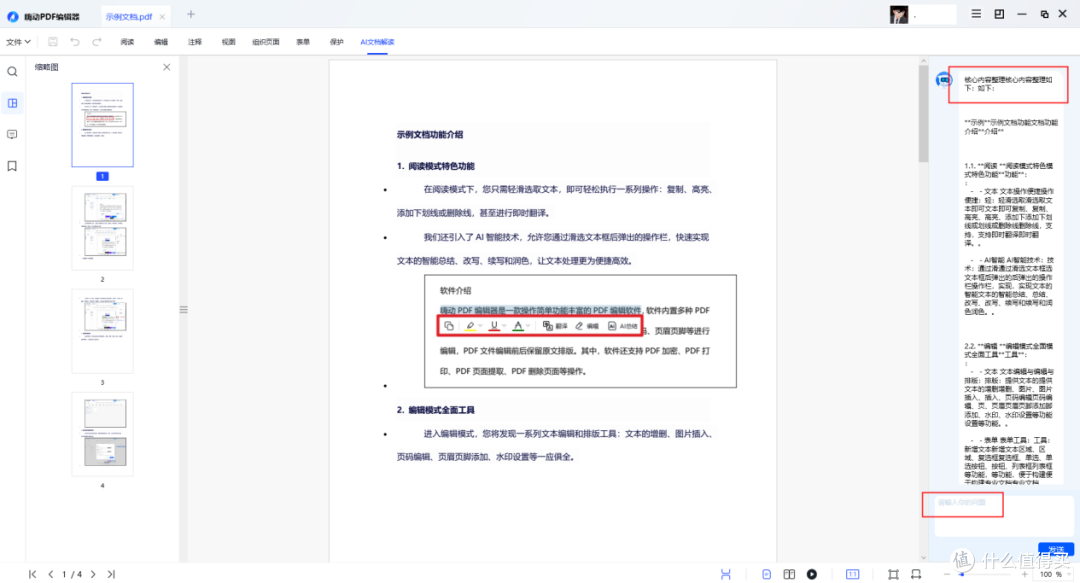This screenshot has width=1080, height=583.
Task: Zoom out with the minus button
Action: [947, 574]
